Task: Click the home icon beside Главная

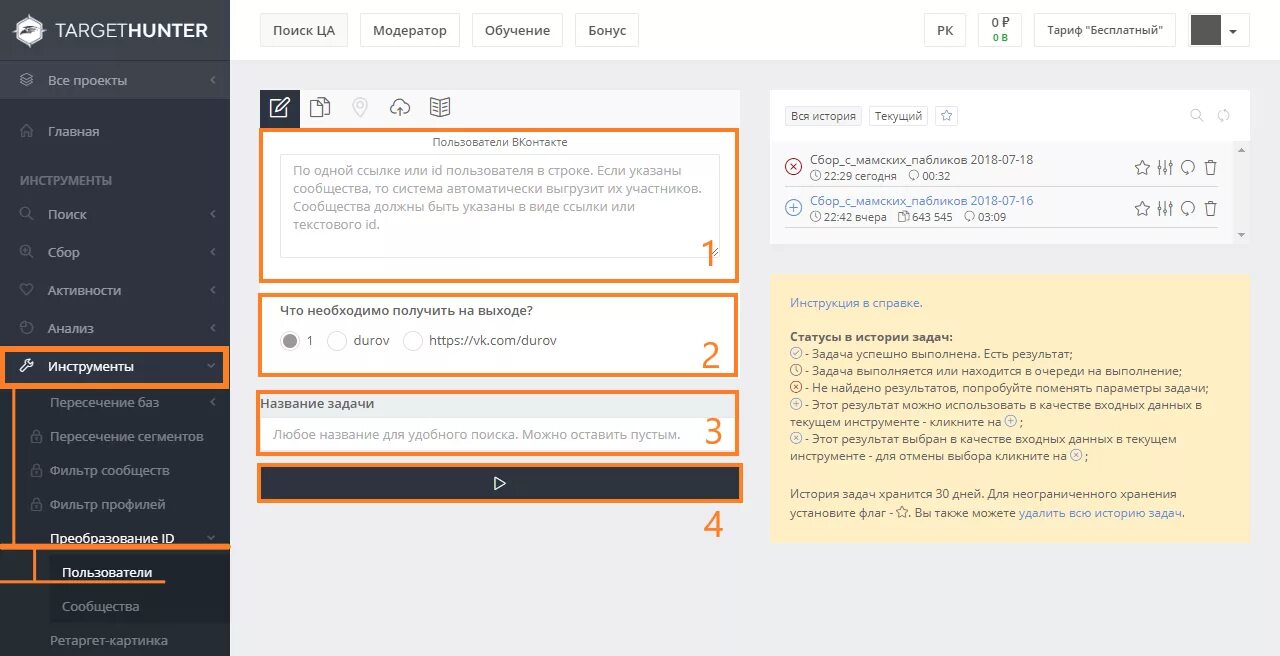Action: click(x=28, y=131)
